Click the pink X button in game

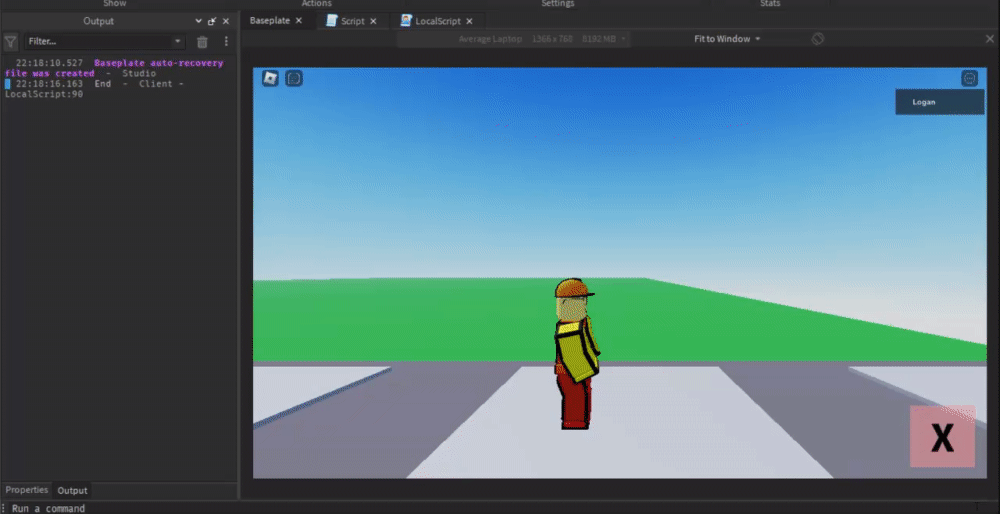coord(942,437)
